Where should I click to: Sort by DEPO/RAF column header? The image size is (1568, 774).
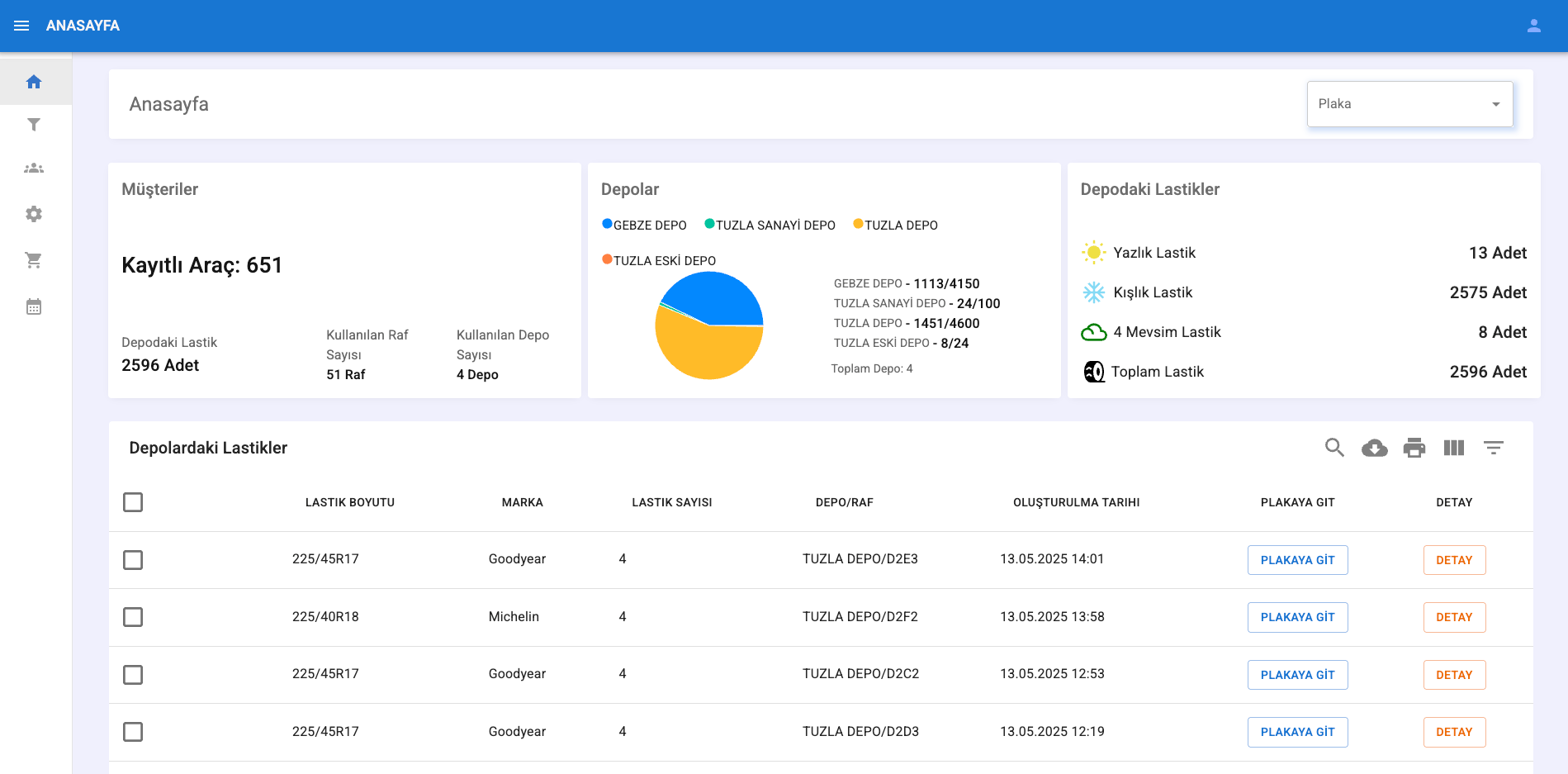[x=845, y=502]
